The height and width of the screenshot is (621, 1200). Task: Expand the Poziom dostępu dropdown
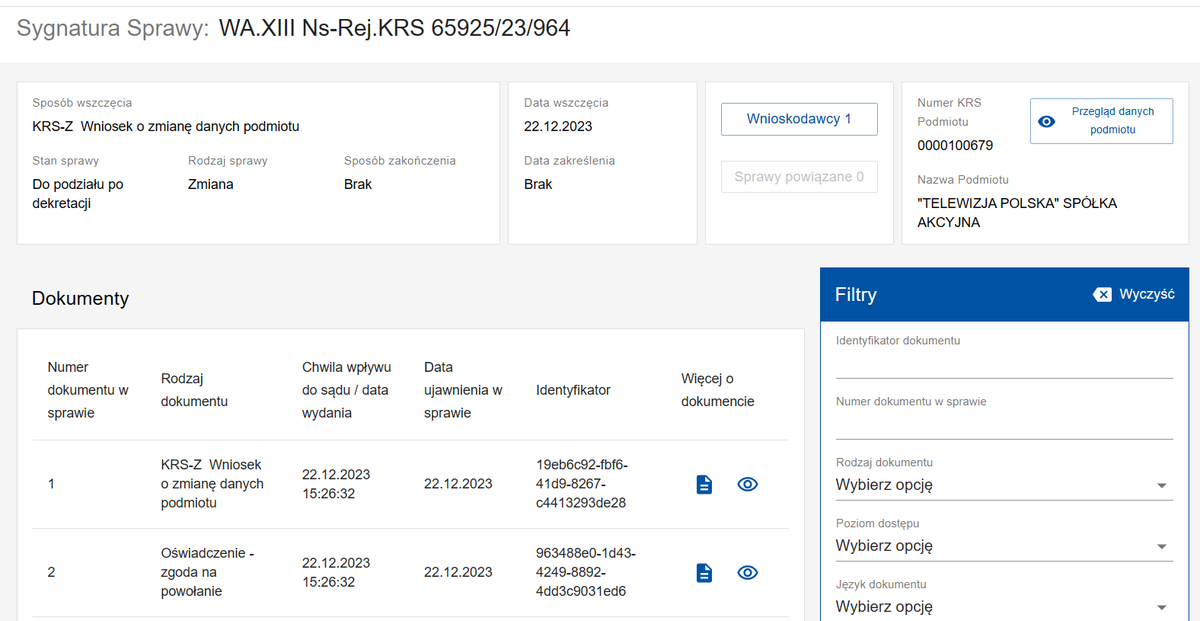click(1004, 546)
